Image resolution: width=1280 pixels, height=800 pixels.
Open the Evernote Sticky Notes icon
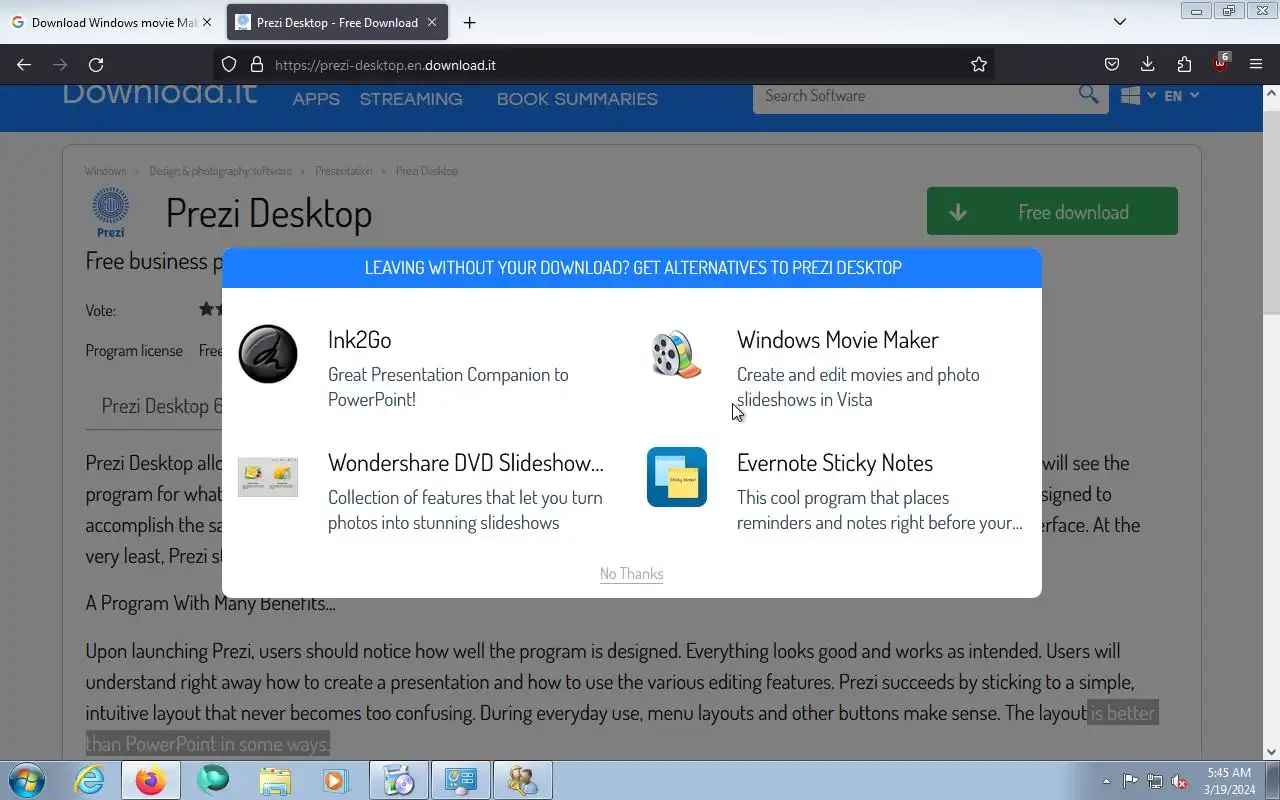point(677,477)
